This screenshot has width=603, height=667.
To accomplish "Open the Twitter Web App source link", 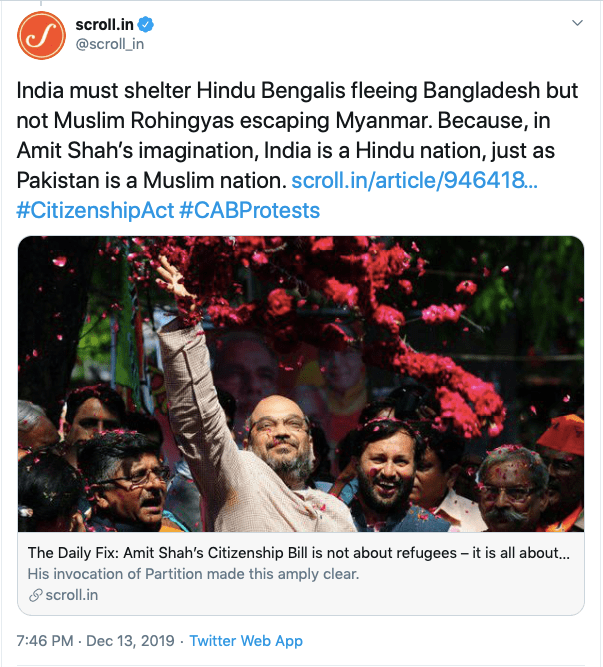I will click(x=246, y=640).
